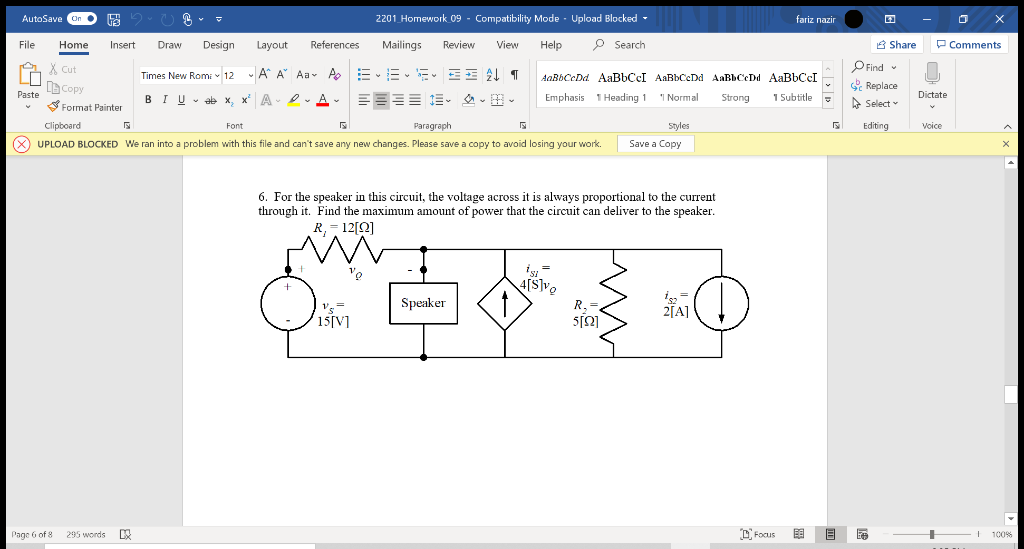Open the File menu

point(27,44)
